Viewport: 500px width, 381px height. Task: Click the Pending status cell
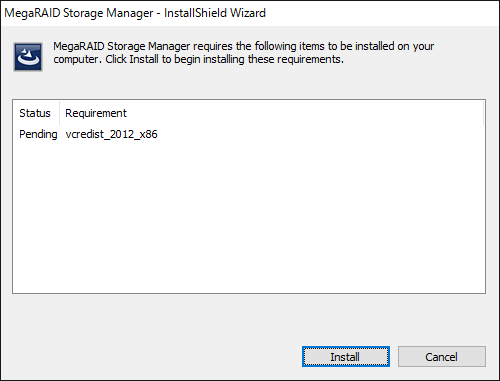tap(38, 134)
